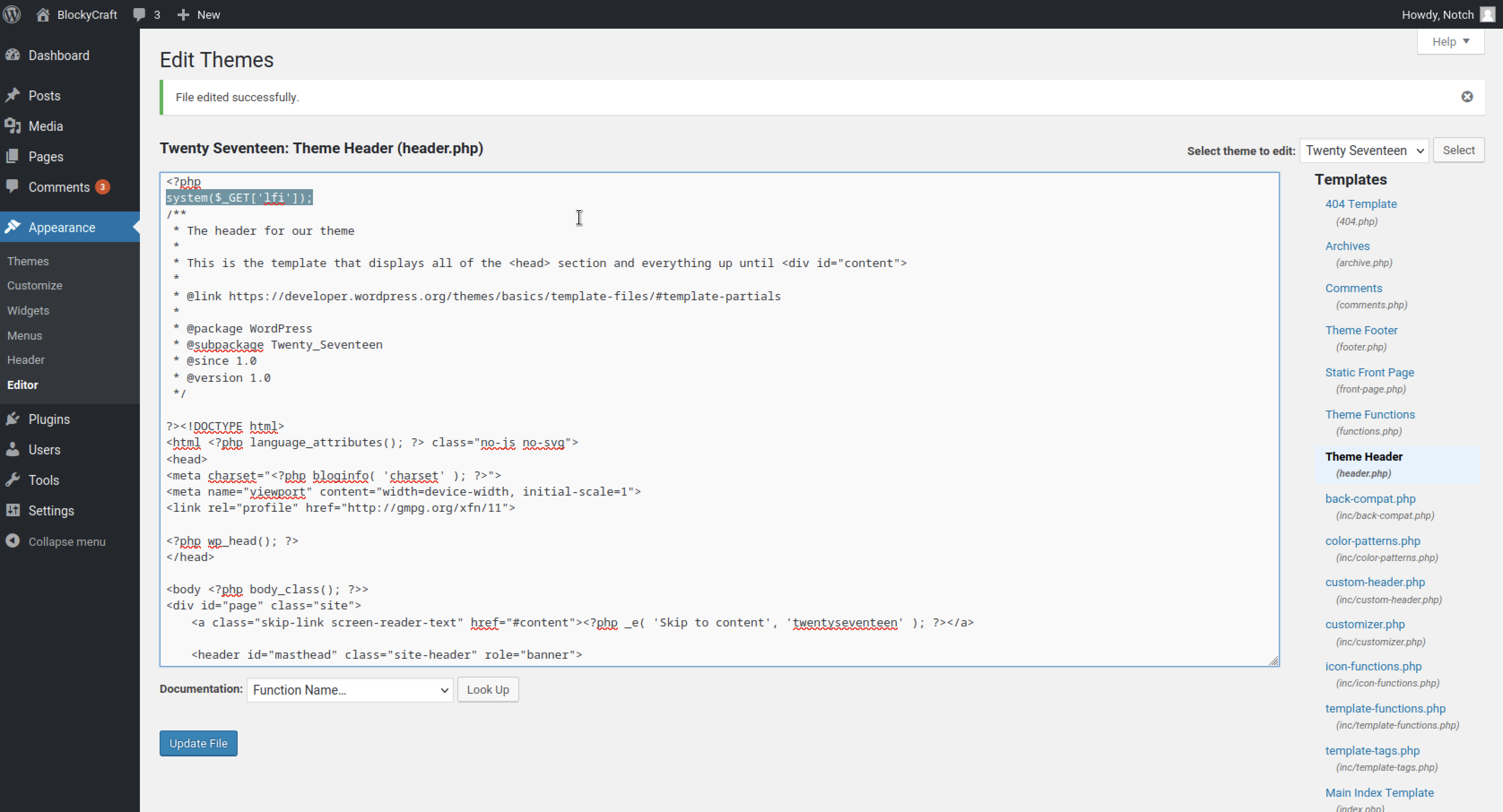
Task: Click the BlockyCraft site name
Action: [x=87, y=15]
